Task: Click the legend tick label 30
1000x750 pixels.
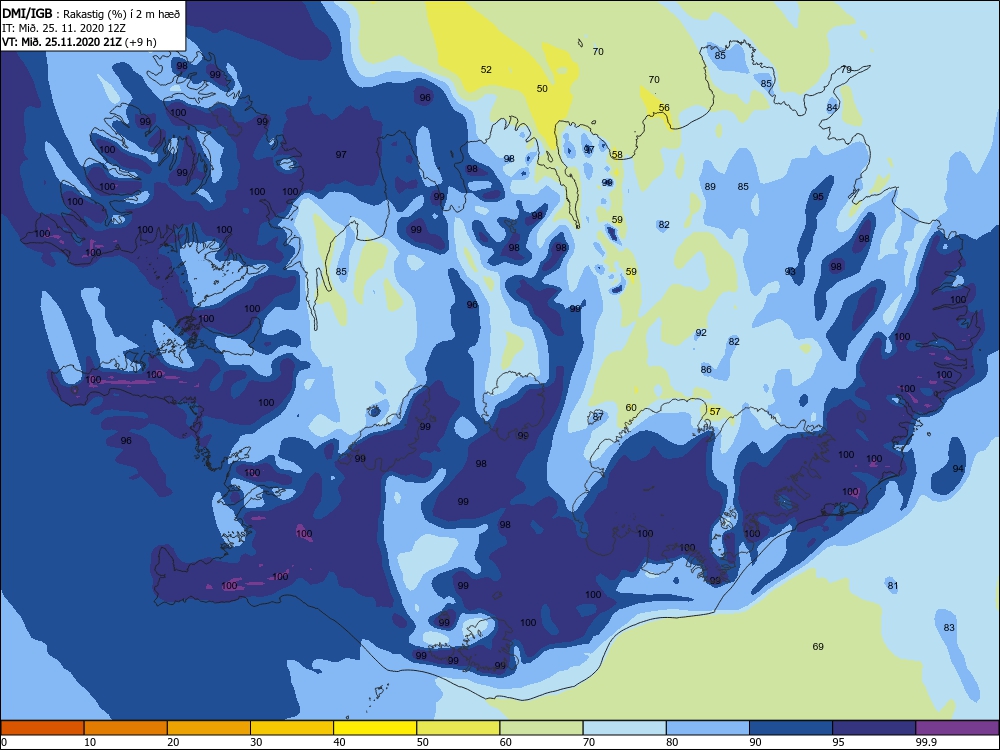Action: click(256, 742)
